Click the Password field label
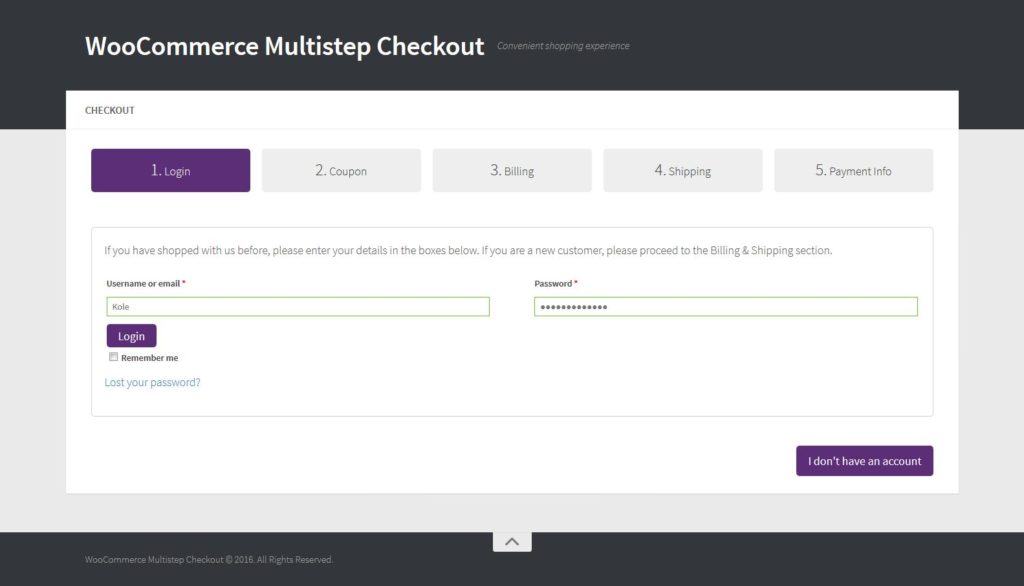 coord(553,284)
